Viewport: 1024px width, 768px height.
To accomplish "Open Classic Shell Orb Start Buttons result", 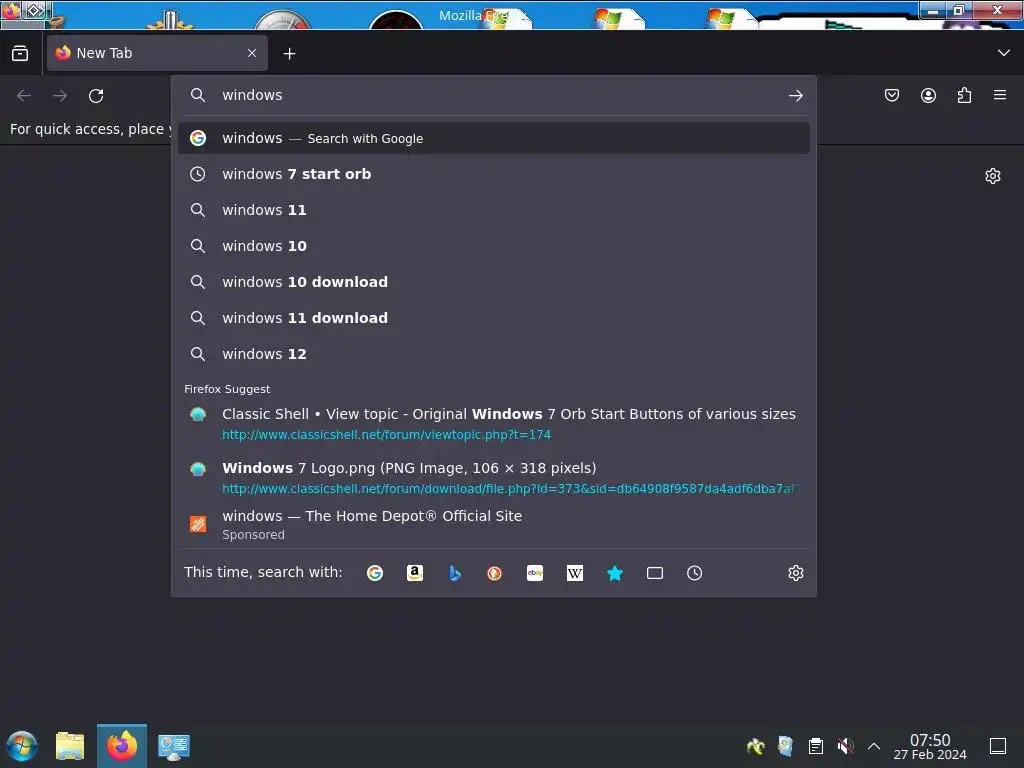I will coord(494,423).
